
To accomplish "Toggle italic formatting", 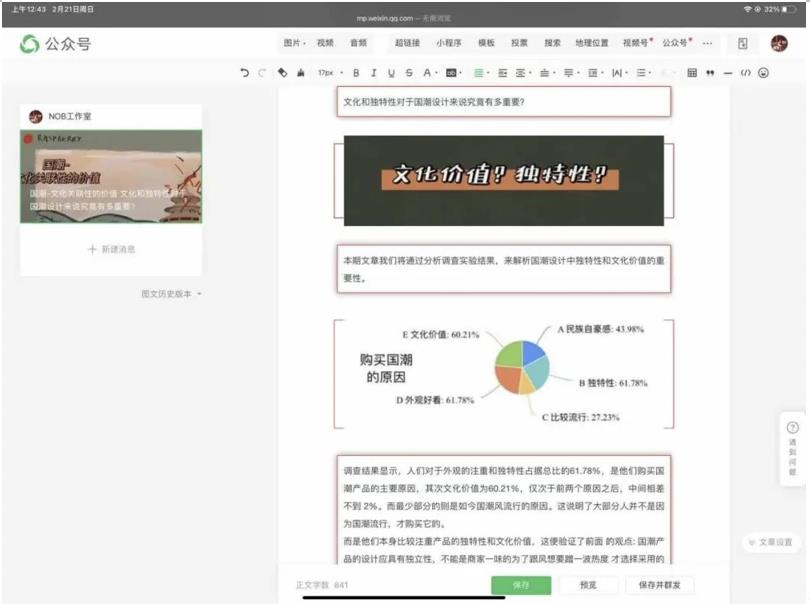I will pyautogui.click(x=373, y=73).
